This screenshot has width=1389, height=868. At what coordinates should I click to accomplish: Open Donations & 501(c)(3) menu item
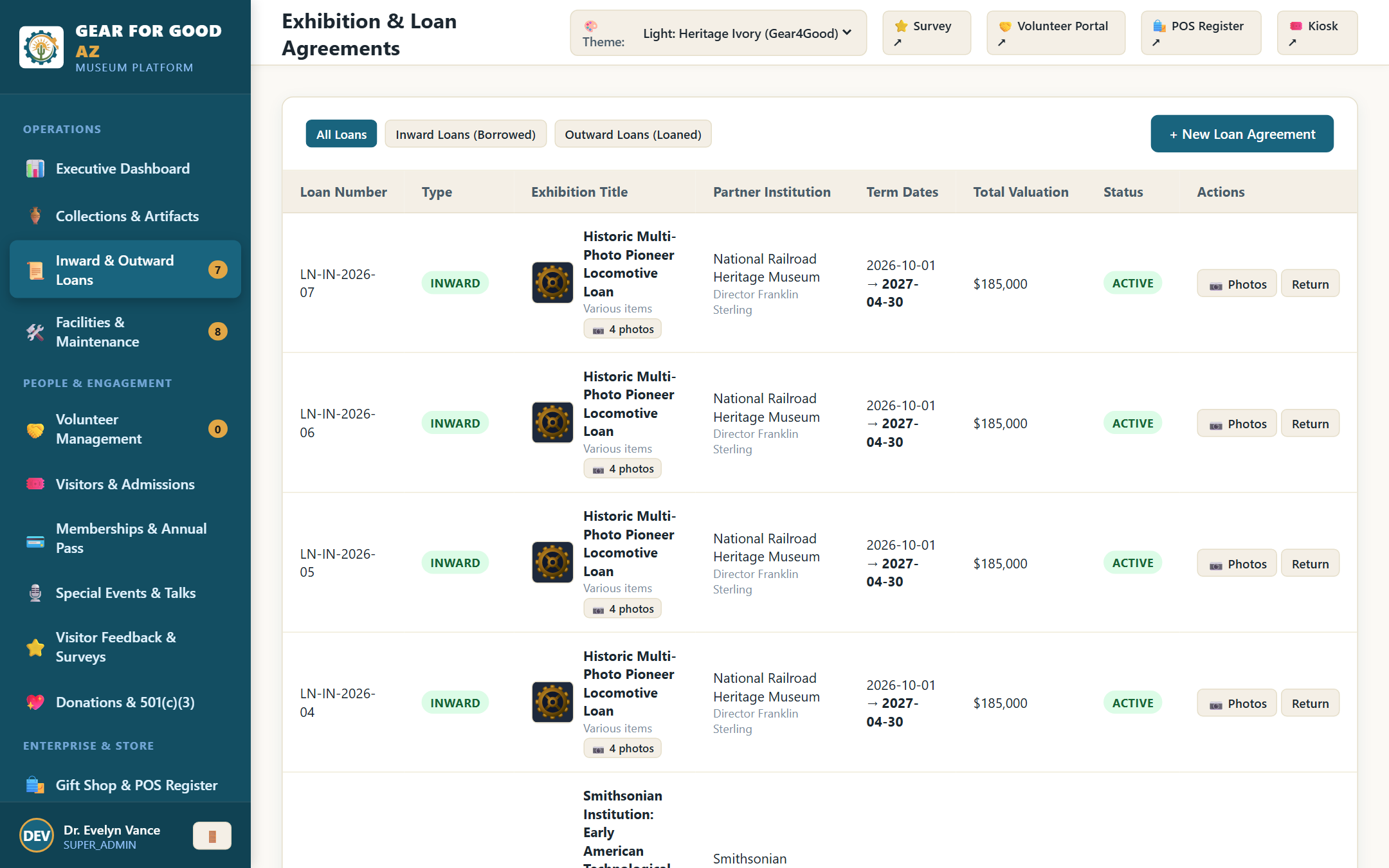(x=125, y=702)
